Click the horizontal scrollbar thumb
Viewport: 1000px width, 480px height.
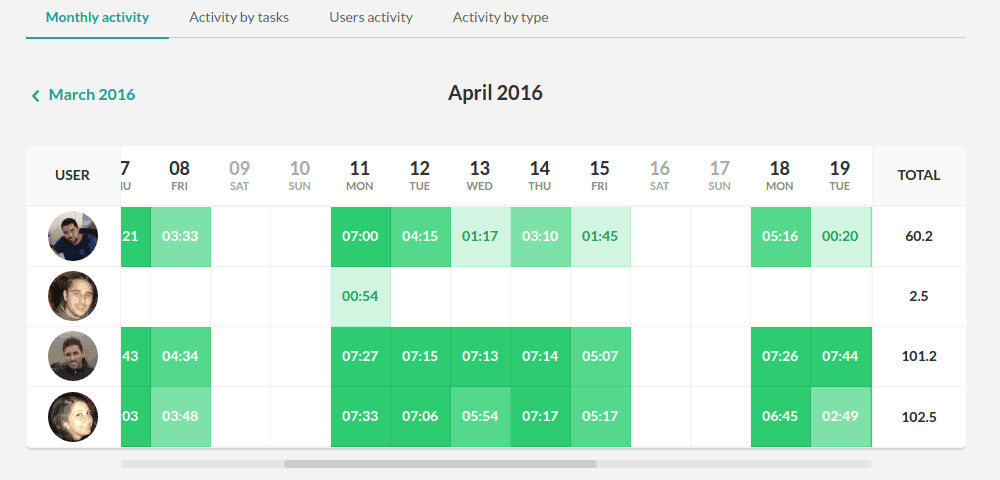pyautogui.click(x=440, y=464)
